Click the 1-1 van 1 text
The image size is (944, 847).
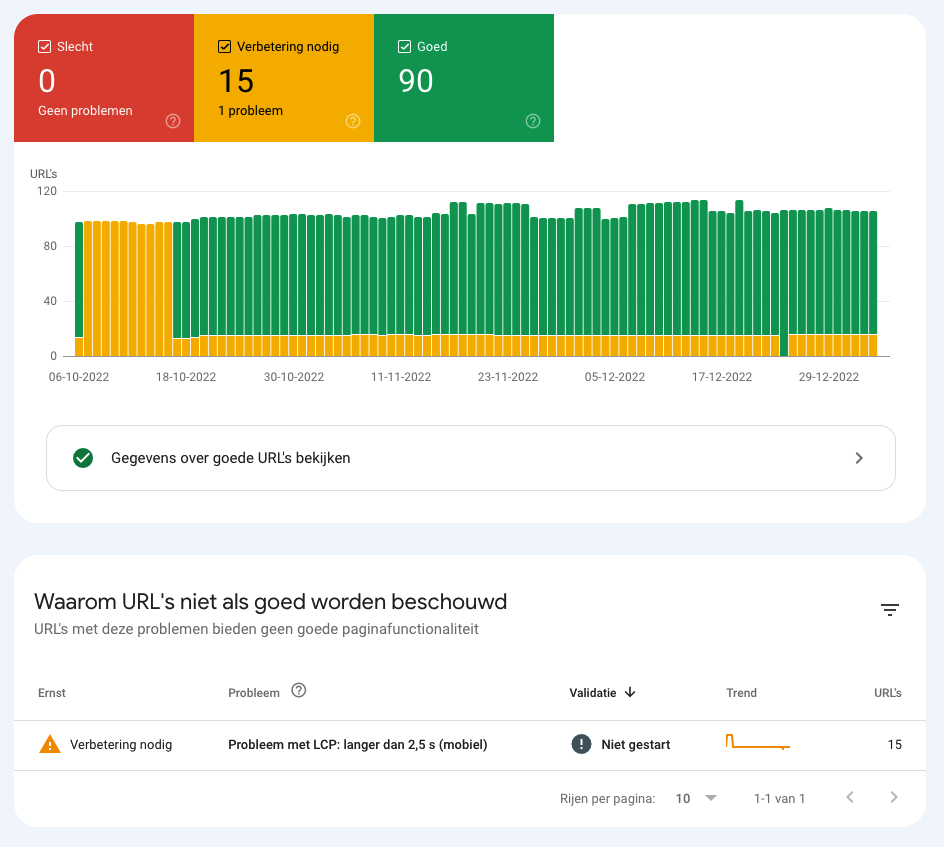pyautogui.click(x=779, y=799)
